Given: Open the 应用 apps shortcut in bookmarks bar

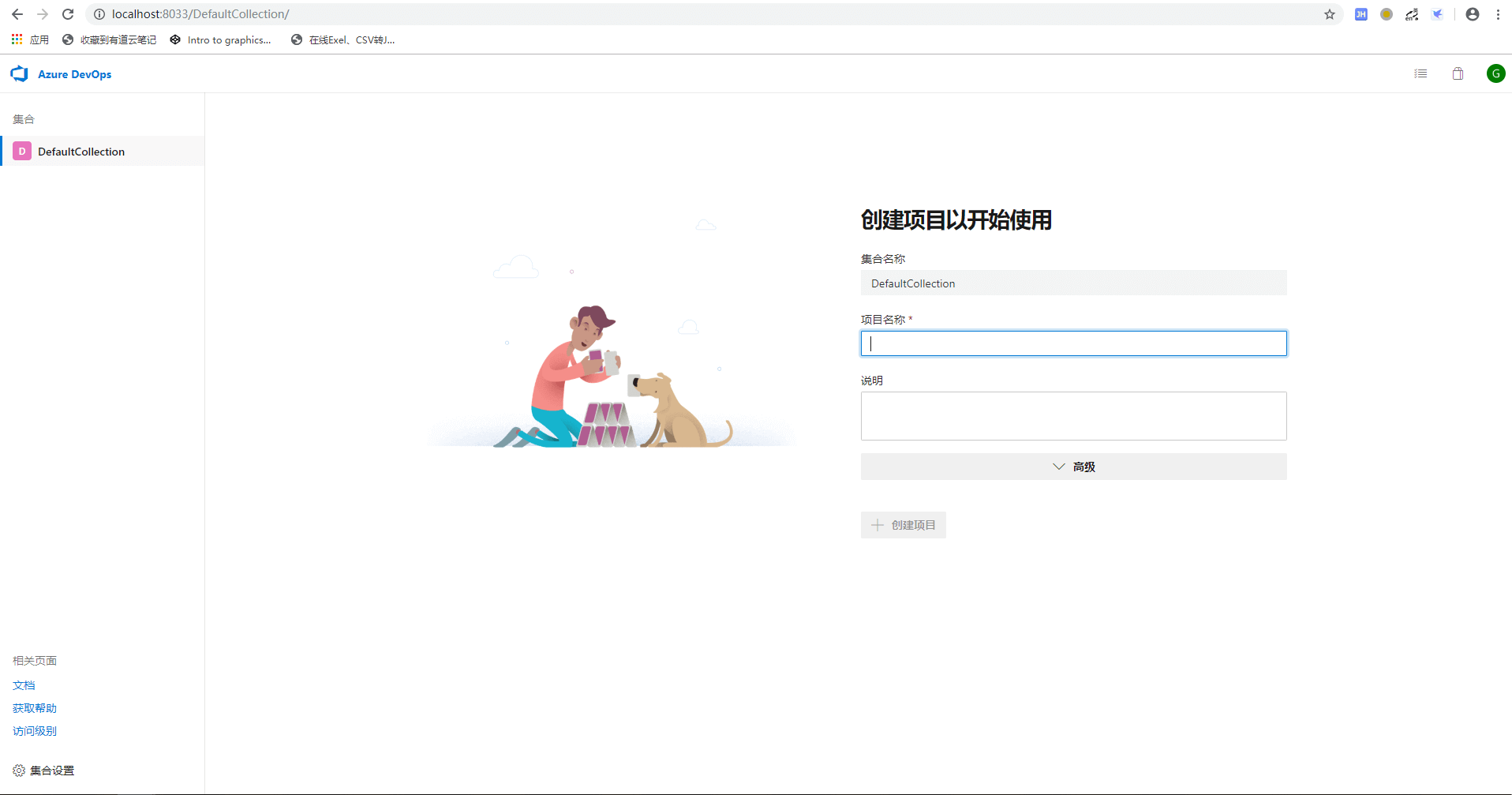Looking at the screenshot, I should 30,39.
